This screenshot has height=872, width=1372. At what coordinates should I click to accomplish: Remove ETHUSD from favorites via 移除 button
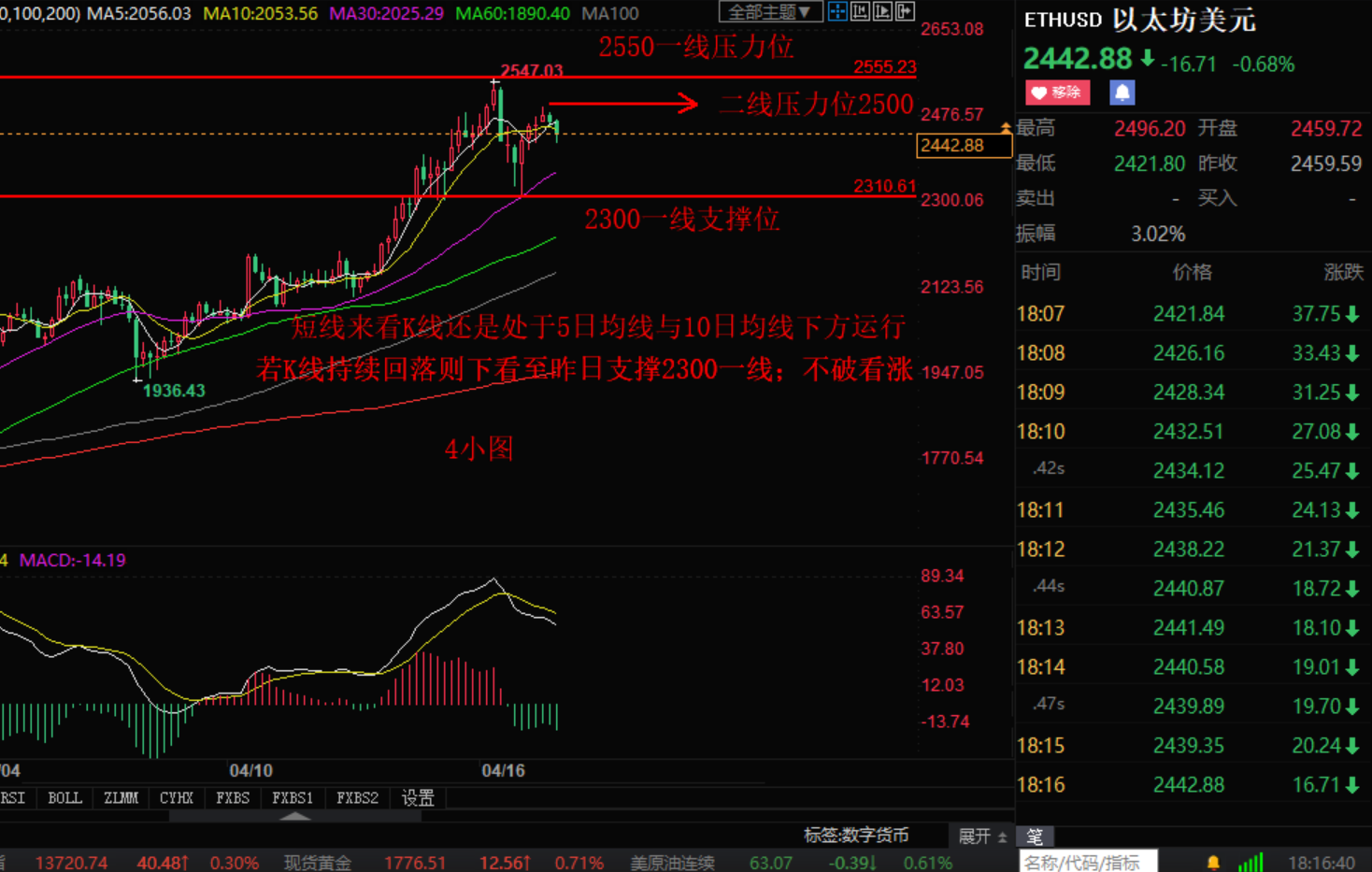(x=1057, y=93)
